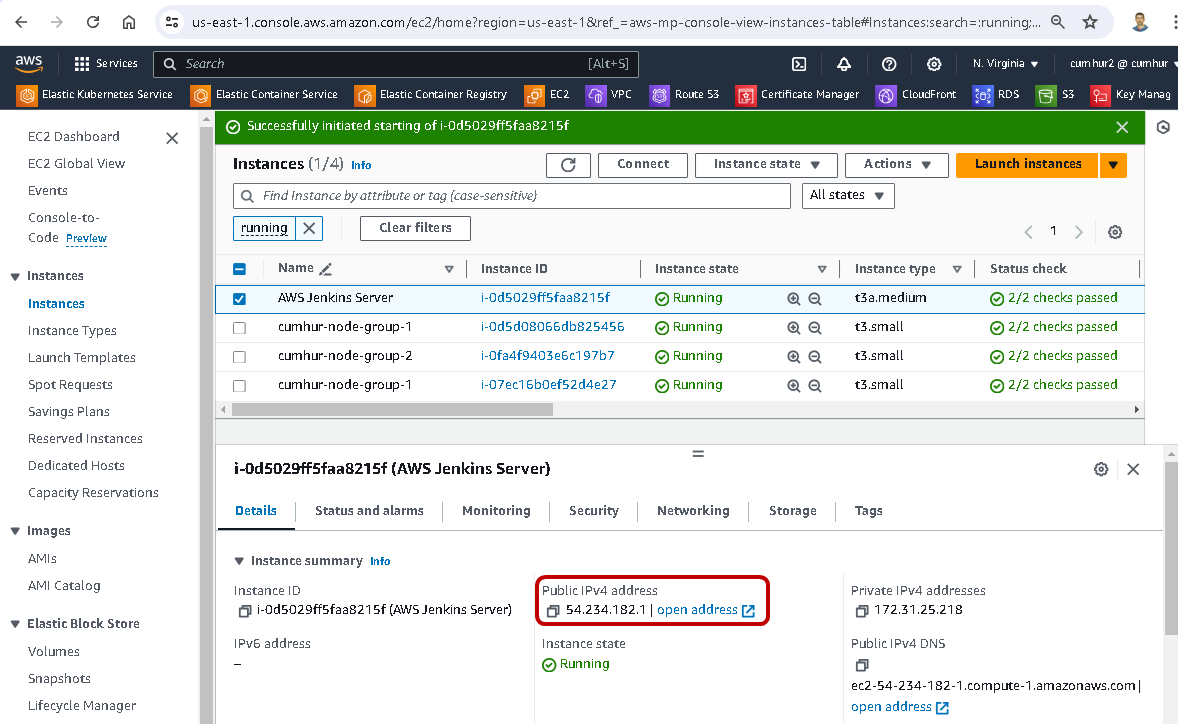This screenshot has height=724, width=1178.
Task: Collapse the Instances sidebar section
Action: click(15, 276)
